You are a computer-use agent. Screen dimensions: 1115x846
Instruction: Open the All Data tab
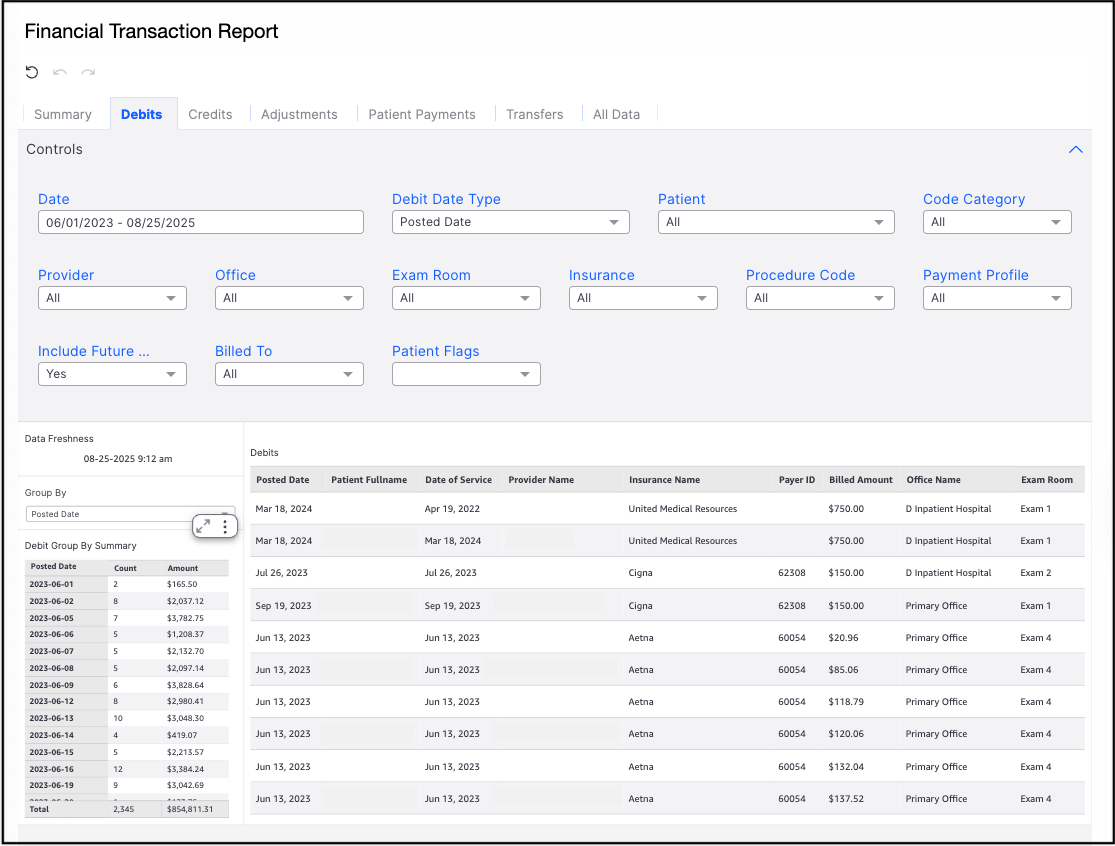coord(617,114)
